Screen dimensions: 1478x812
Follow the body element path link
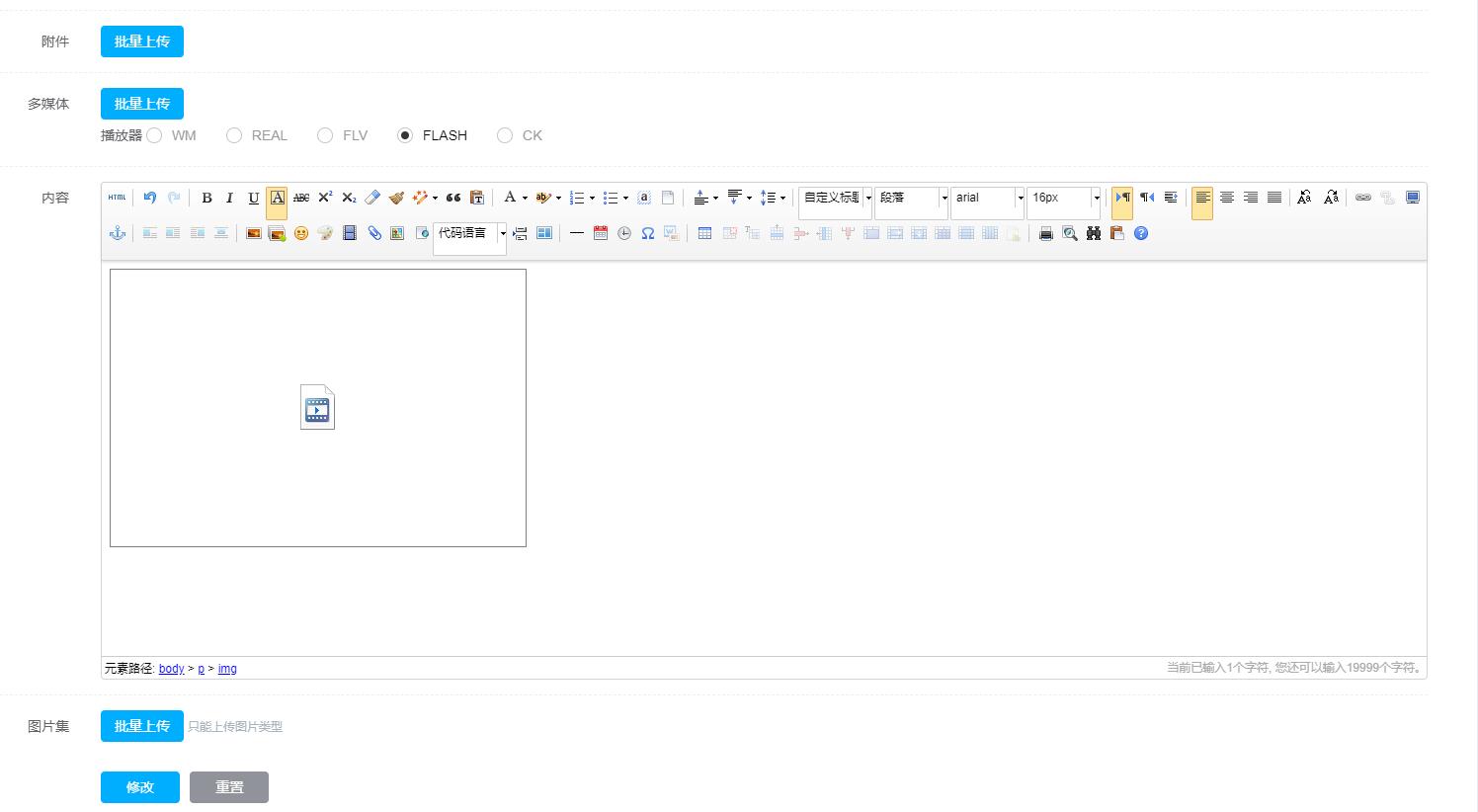pyautogui.click(x=172, y=669)
